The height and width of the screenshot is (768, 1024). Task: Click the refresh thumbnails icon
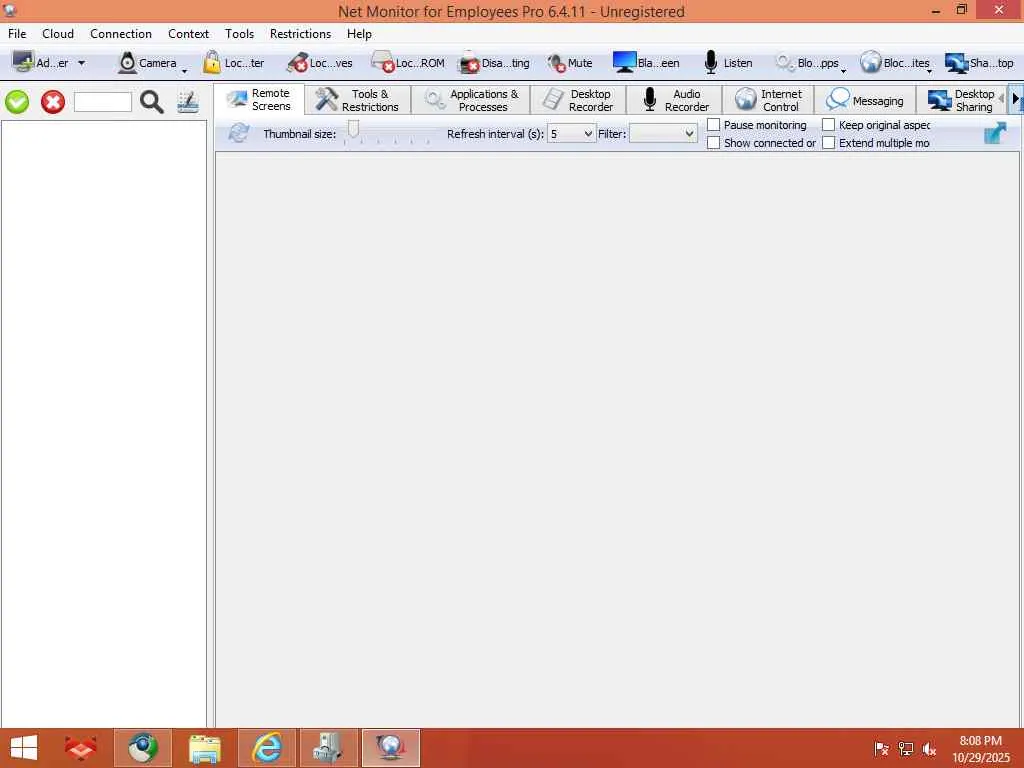238,133
